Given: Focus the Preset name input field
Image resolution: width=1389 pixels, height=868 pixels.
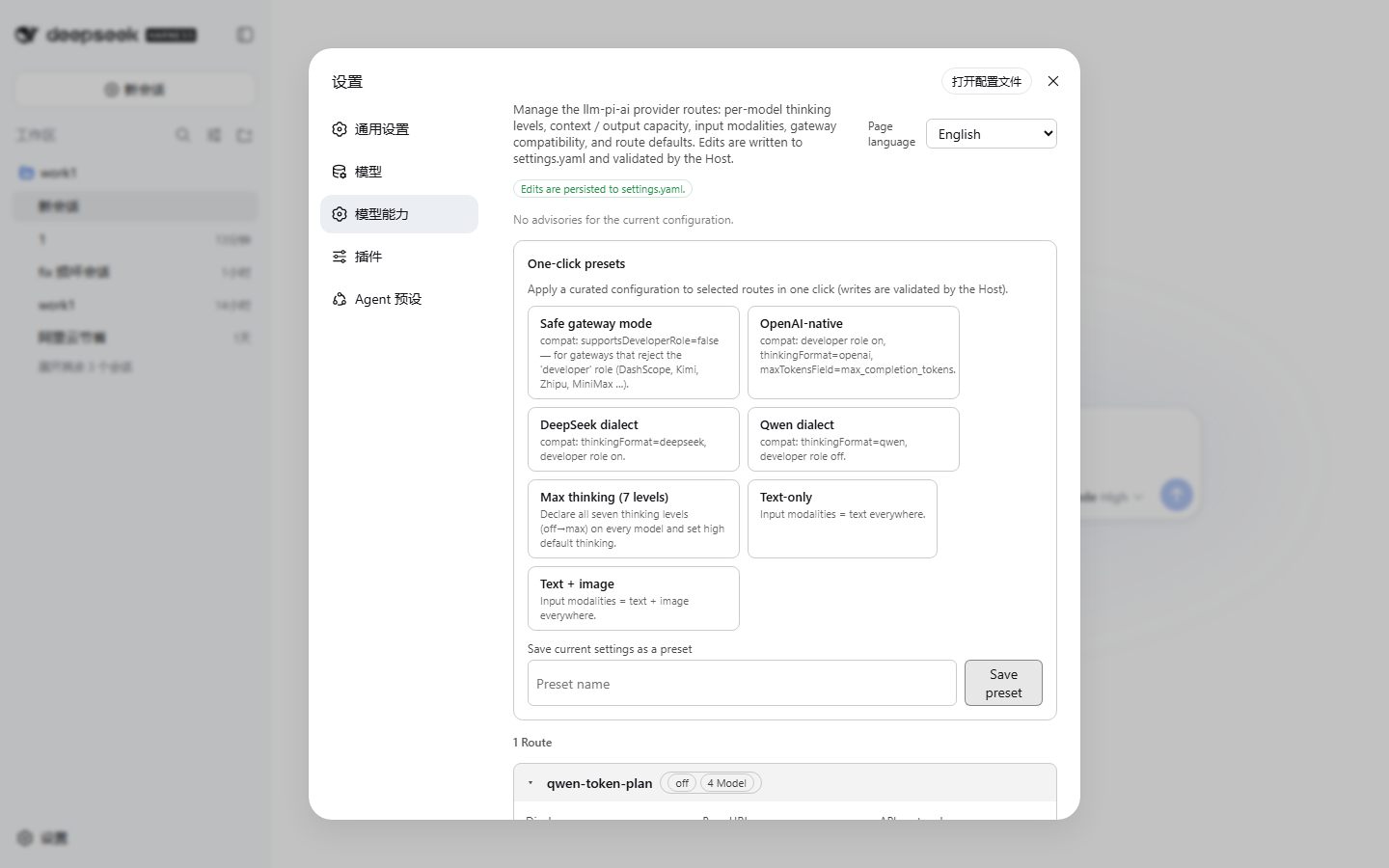Looking at the screenshot, I should [742, 683].
